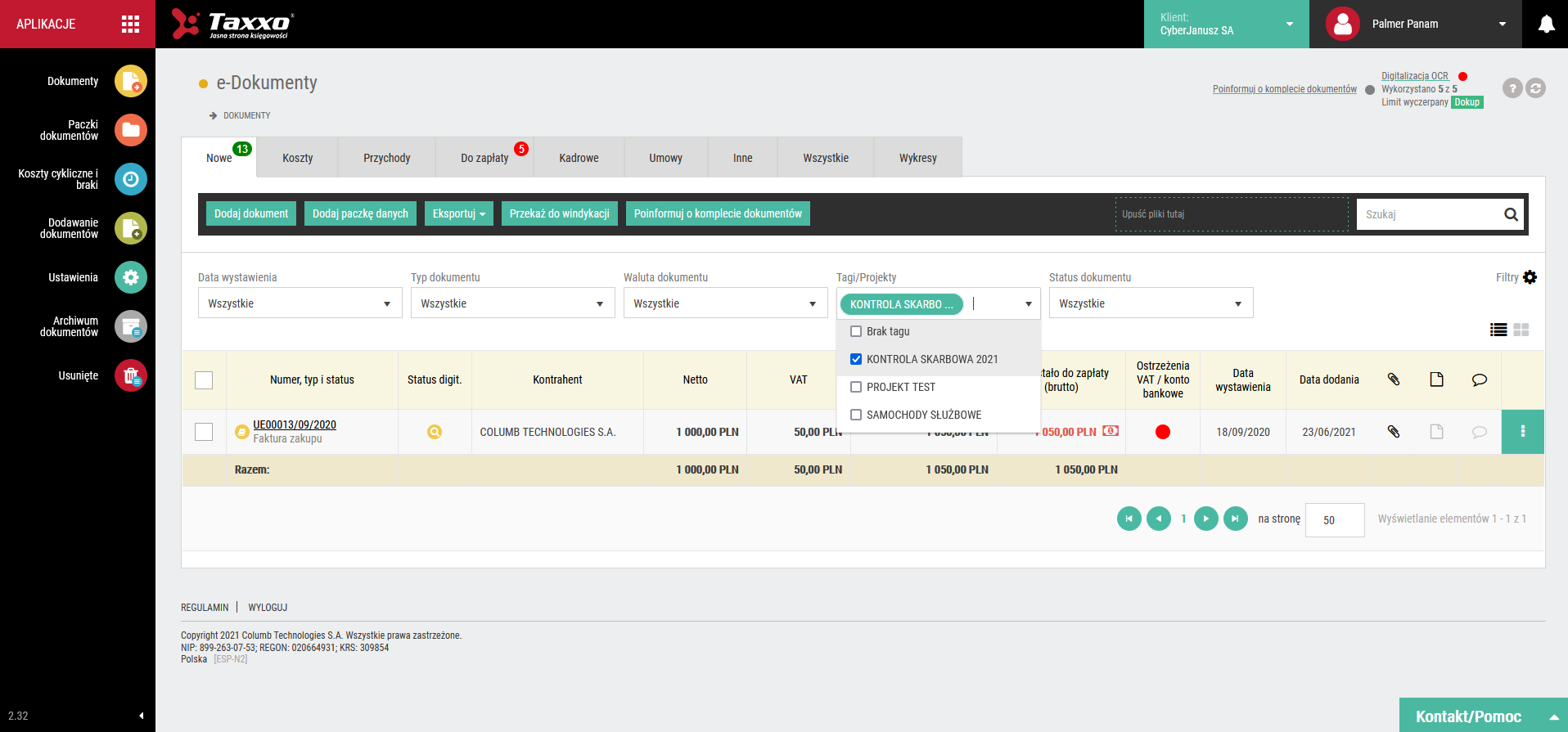
Task: Click the Szukaj search field
Action: (x=1428, y=214)
